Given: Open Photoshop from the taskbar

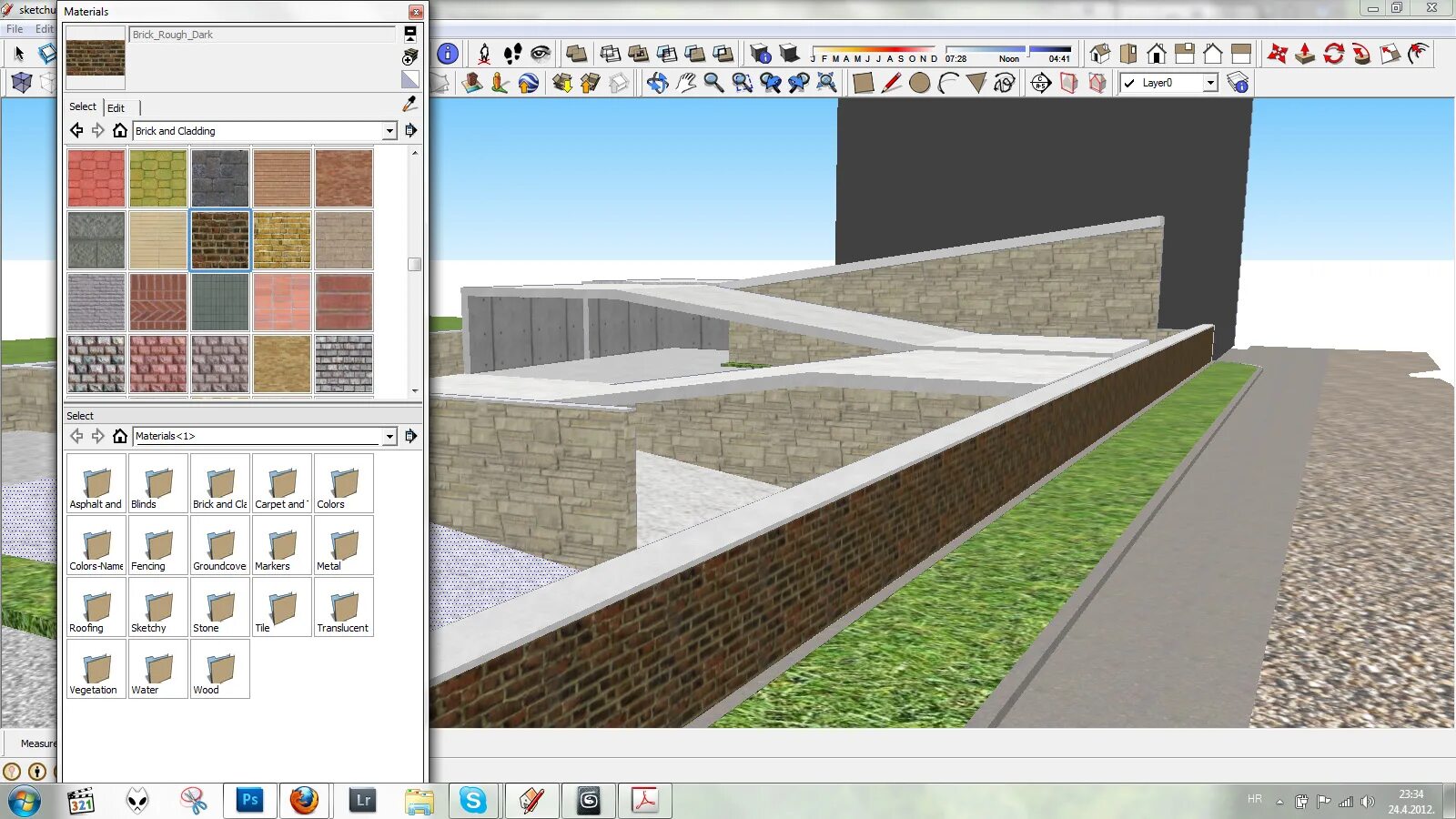Looking at the screenshot, I should pos(248,801).
